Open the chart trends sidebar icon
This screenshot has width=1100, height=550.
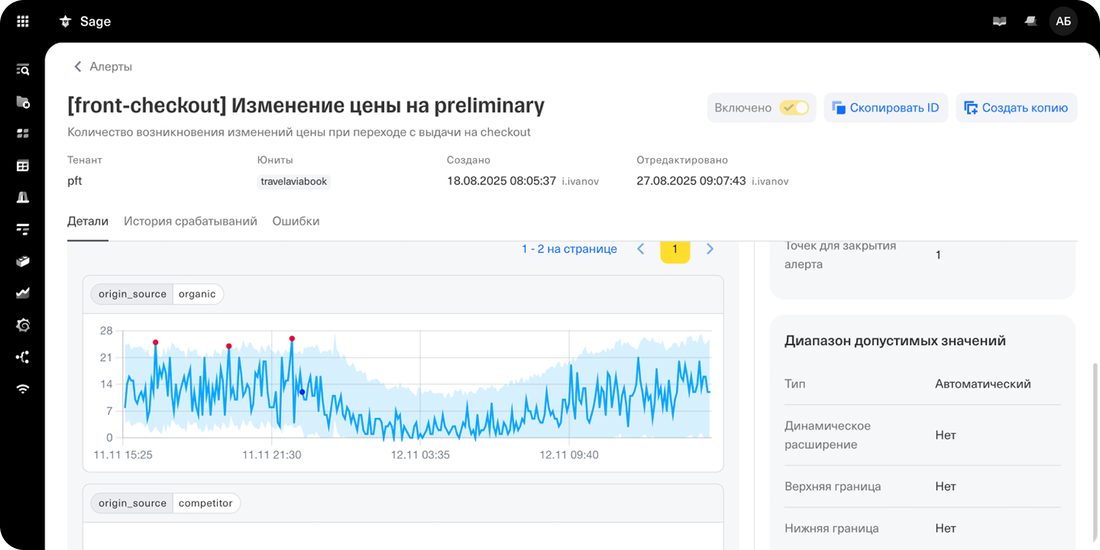coord(23,293)
